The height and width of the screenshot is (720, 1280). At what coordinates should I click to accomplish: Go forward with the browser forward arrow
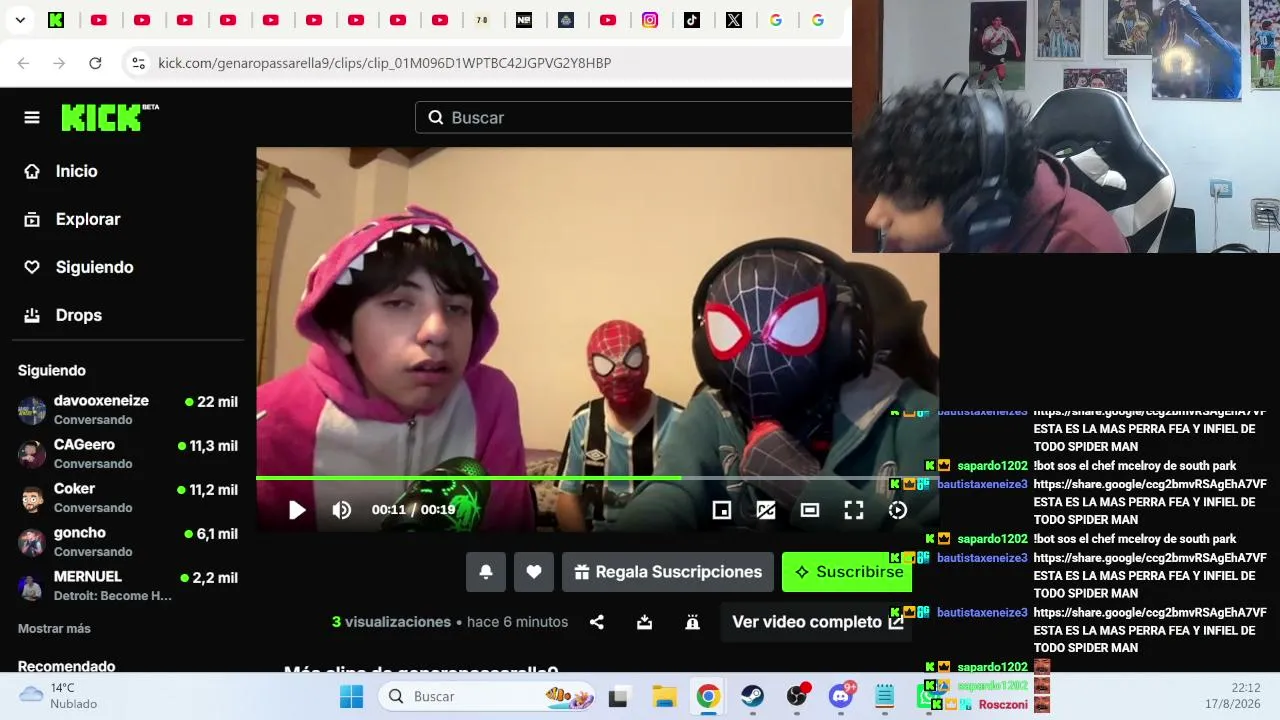(59, 63)
